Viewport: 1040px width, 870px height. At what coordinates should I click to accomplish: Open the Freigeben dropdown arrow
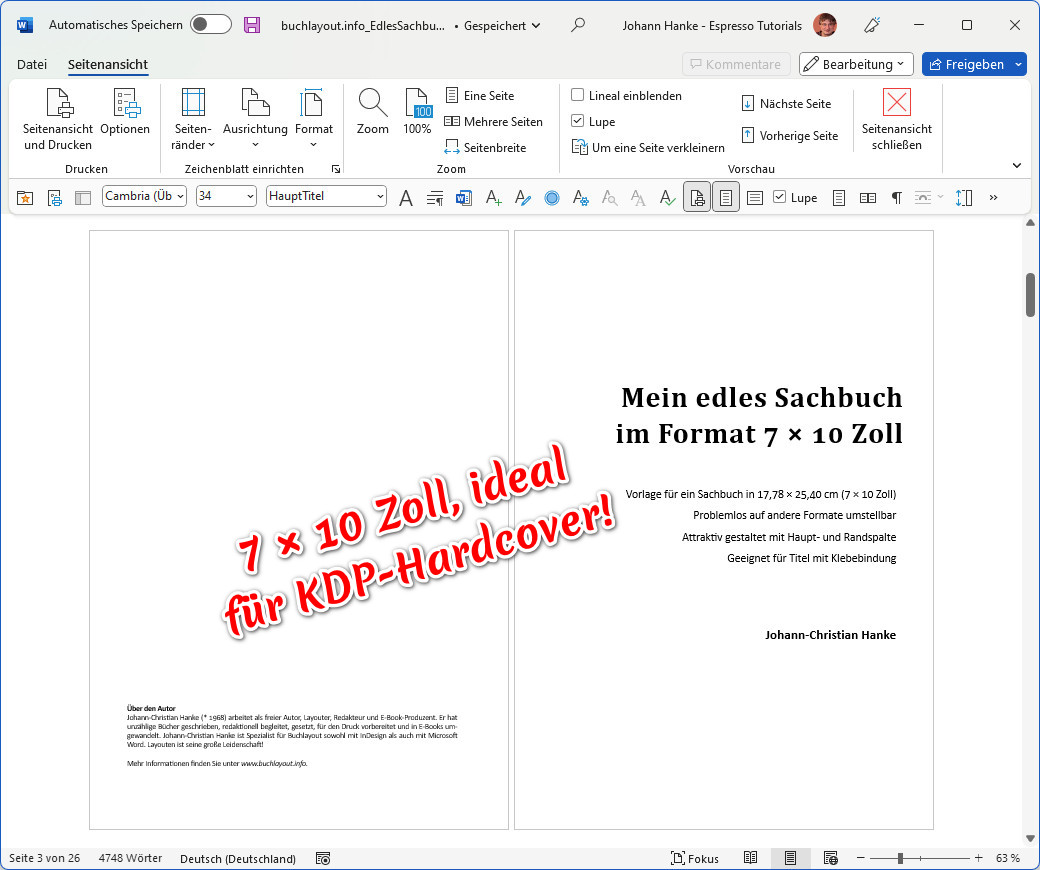pyautogui.click(x=1019, y=64)
